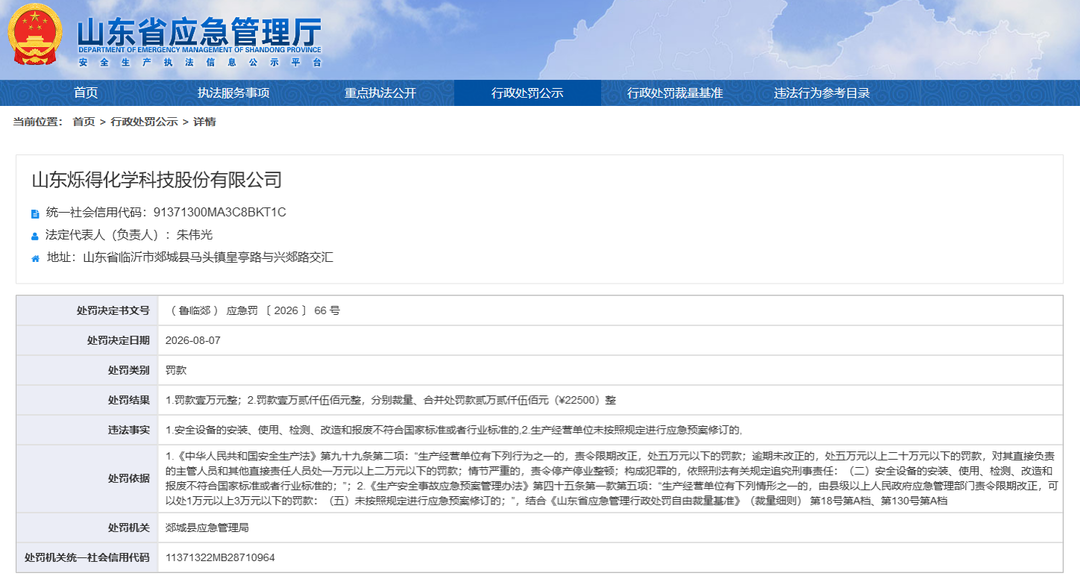Viewport: 1080px width, 585px height.
Task: Click the English department name subtitle
Action: click(199, 50)
